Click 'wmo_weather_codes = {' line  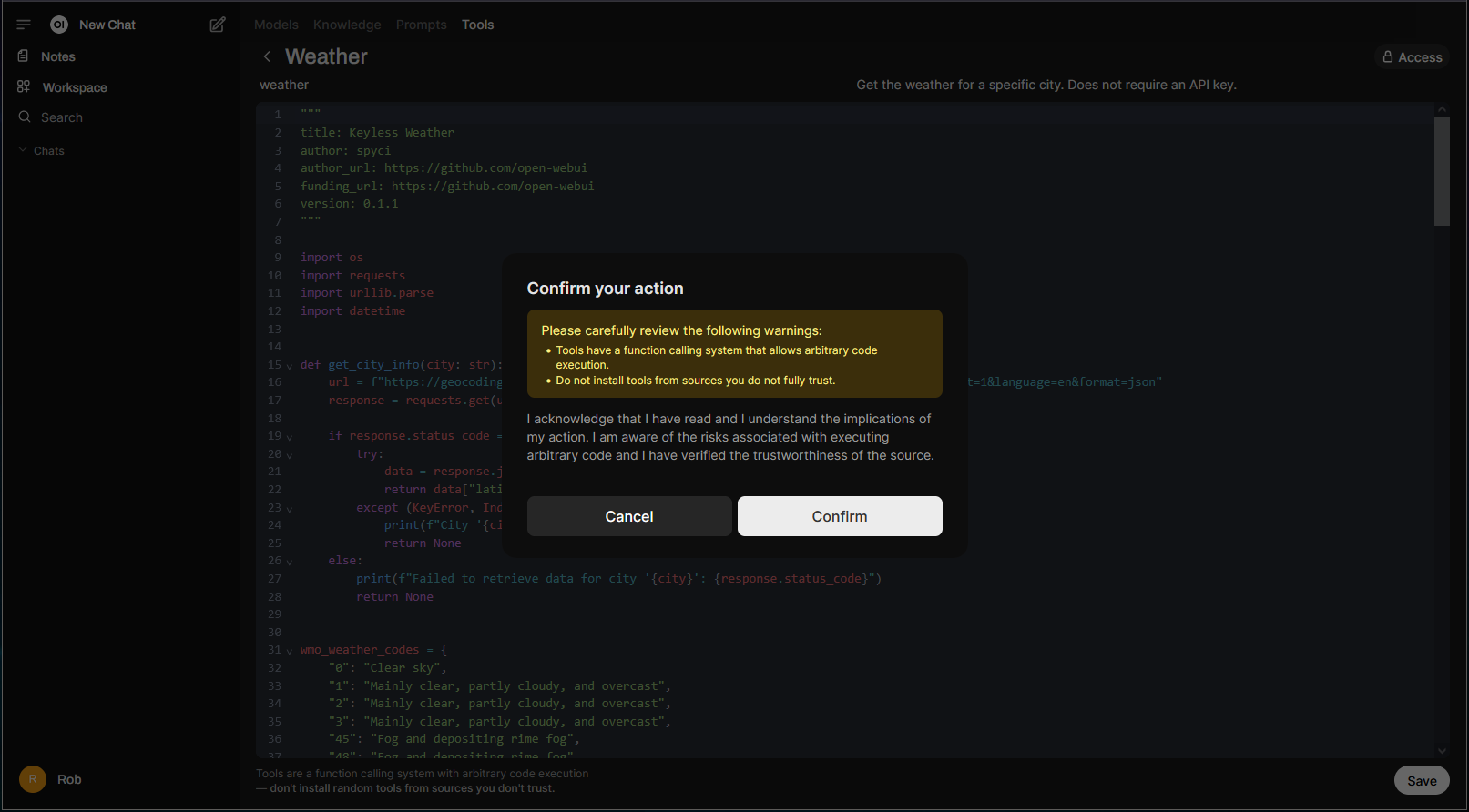[x=374, y=650]
